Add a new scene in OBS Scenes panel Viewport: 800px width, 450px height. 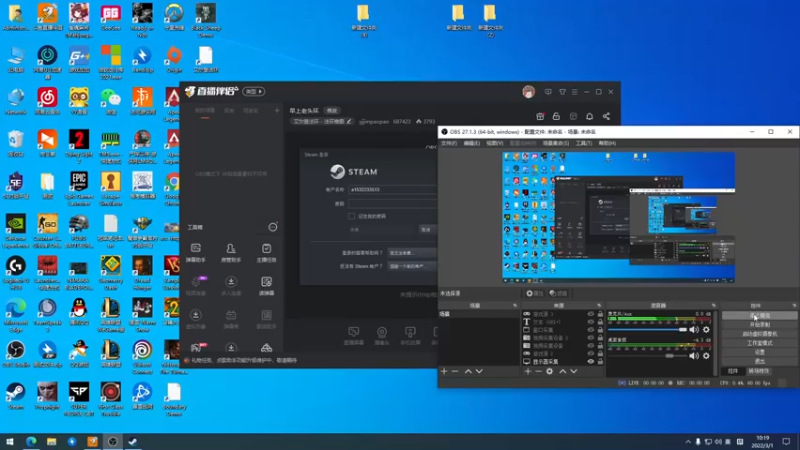[444, 371]
